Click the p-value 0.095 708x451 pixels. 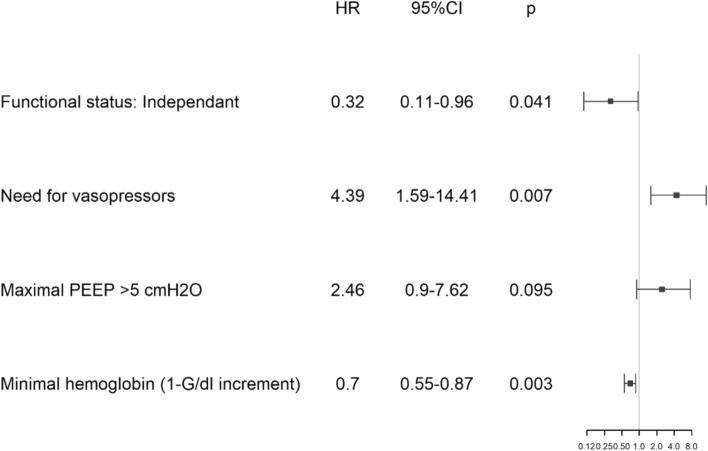[x=529, y=289]
